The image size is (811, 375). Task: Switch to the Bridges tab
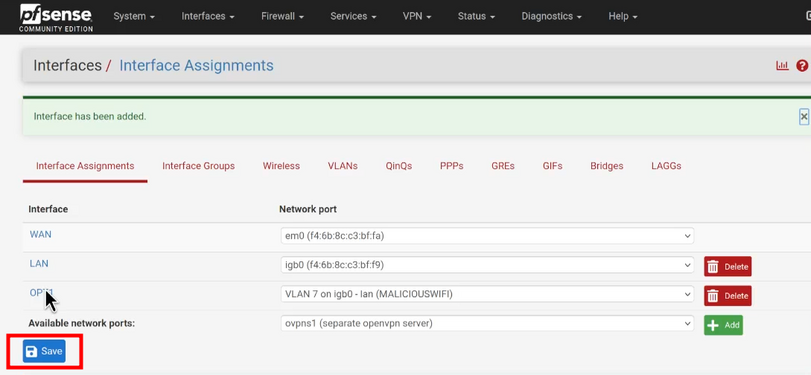click(x=607, y=166)
